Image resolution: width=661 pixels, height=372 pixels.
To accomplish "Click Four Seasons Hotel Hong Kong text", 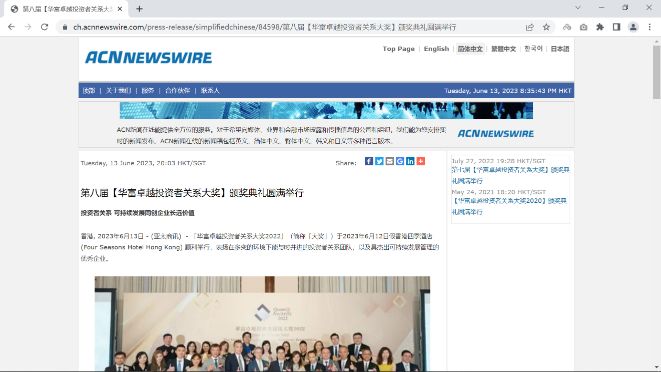I will point(131,247).
